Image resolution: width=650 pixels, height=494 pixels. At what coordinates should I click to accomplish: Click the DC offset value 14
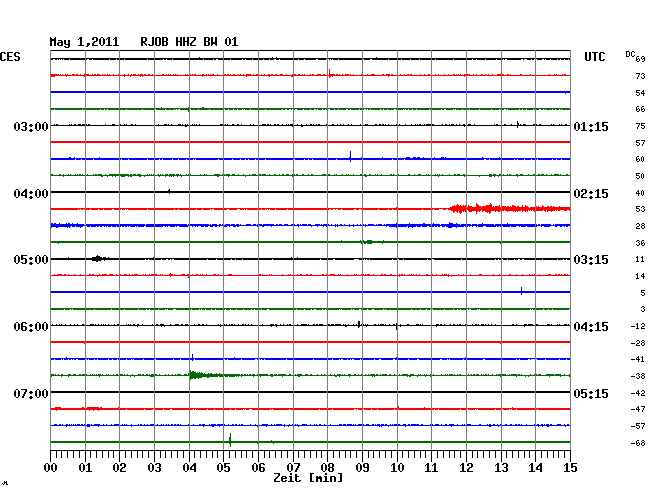(x=640, y=276)
